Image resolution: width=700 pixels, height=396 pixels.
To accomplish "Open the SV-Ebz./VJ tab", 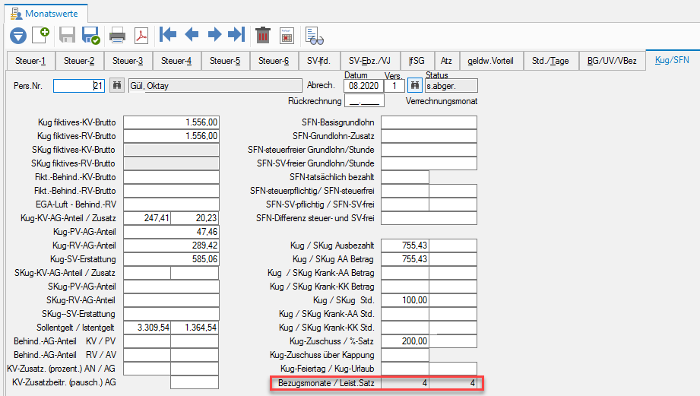I will pyautogui.click(x=370, y=61).
